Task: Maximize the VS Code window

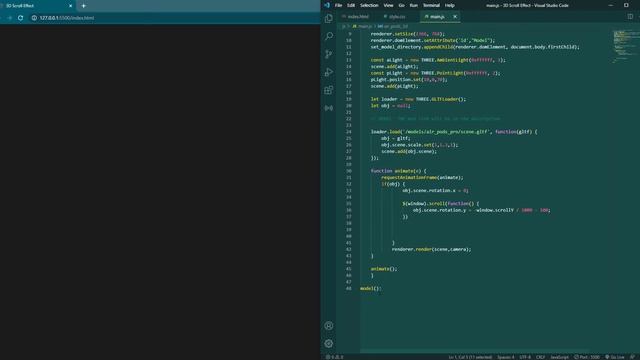Action: pyautogui.click(x=626, y=5)
